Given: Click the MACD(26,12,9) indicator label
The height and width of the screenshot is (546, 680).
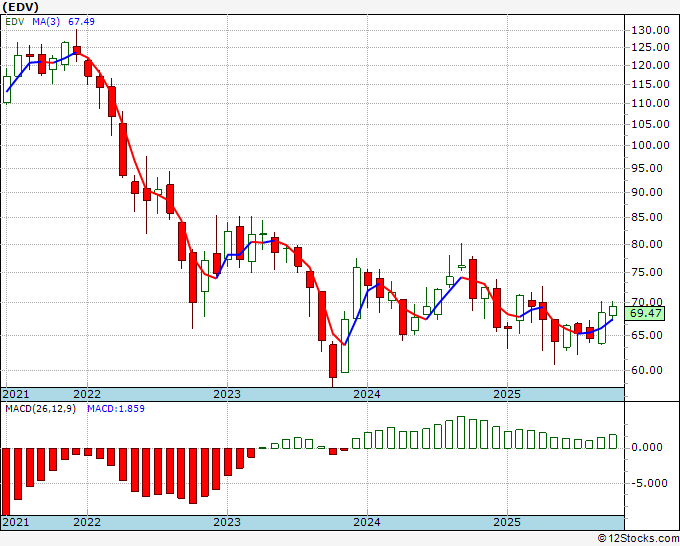Looking at the screenshot, I should [x=40, y=409].
